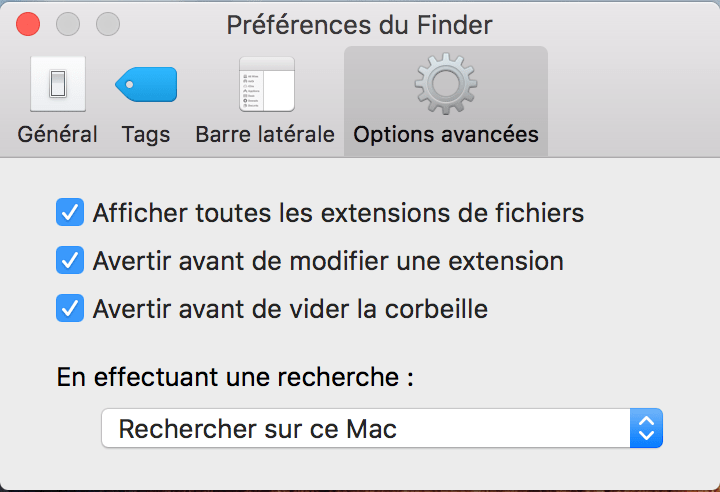Image resolution: width=720 pixels, height=492 pixels.
Task: Click the Barre latérale tab label
Action: pyautogui.click(x=265, y=134)
